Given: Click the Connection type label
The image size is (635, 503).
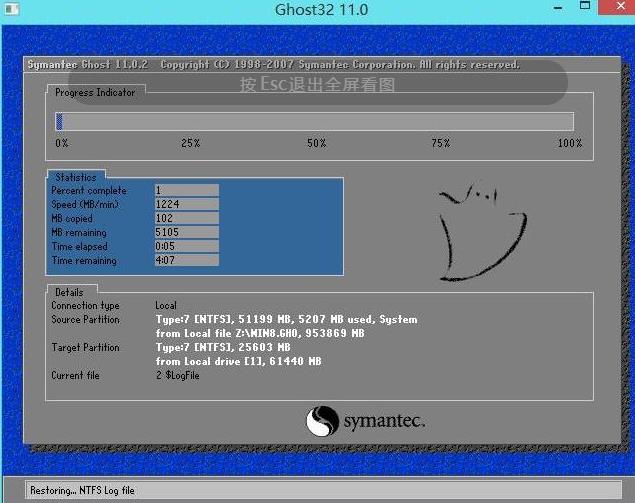Looking at the screenshot, I should coord(85,305).
